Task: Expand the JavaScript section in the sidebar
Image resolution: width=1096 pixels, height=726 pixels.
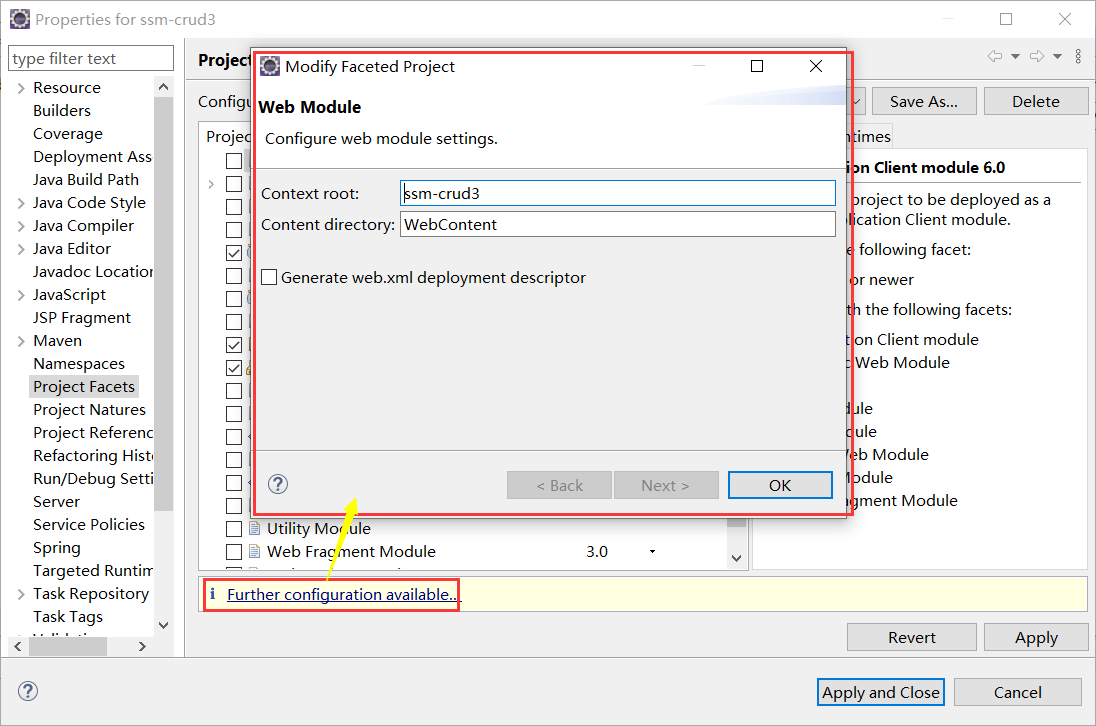Action: (x=21, y=294)
